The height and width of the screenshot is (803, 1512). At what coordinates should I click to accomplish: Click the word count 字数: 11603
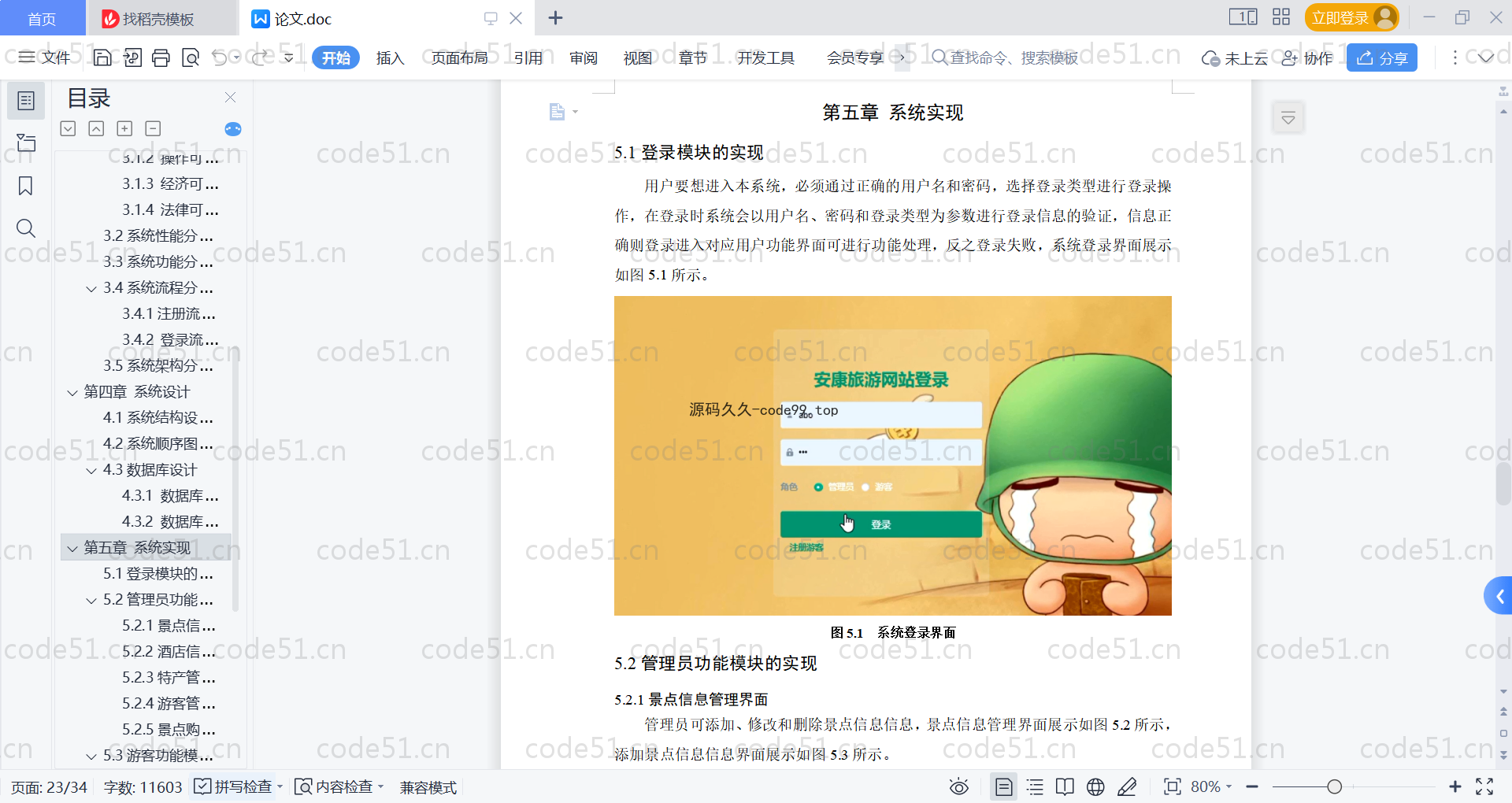point(143,786)
